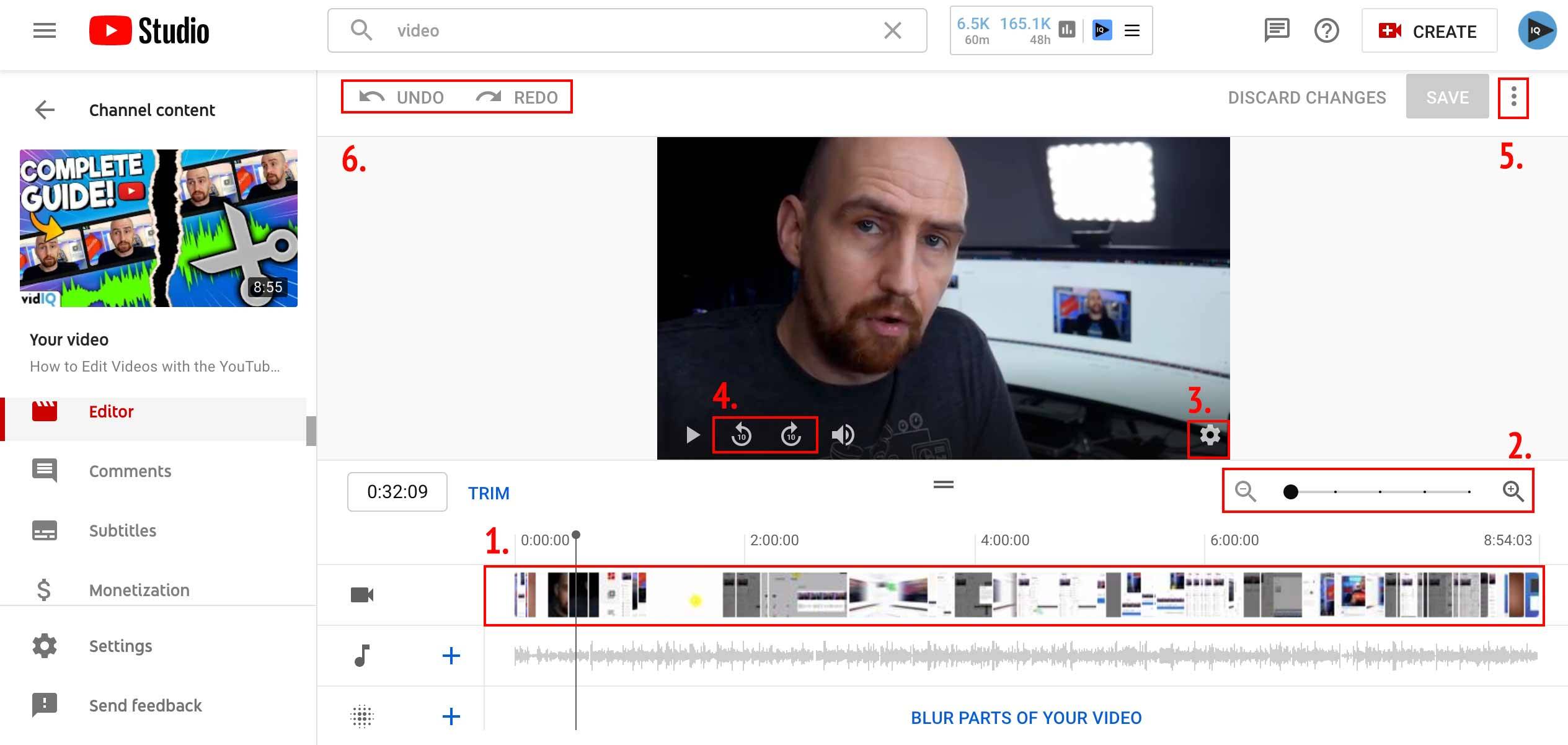Open the player settings gear
The width and height of the screenshot is (1568, 745).
pyautogui.click(x=1209, y=435)
